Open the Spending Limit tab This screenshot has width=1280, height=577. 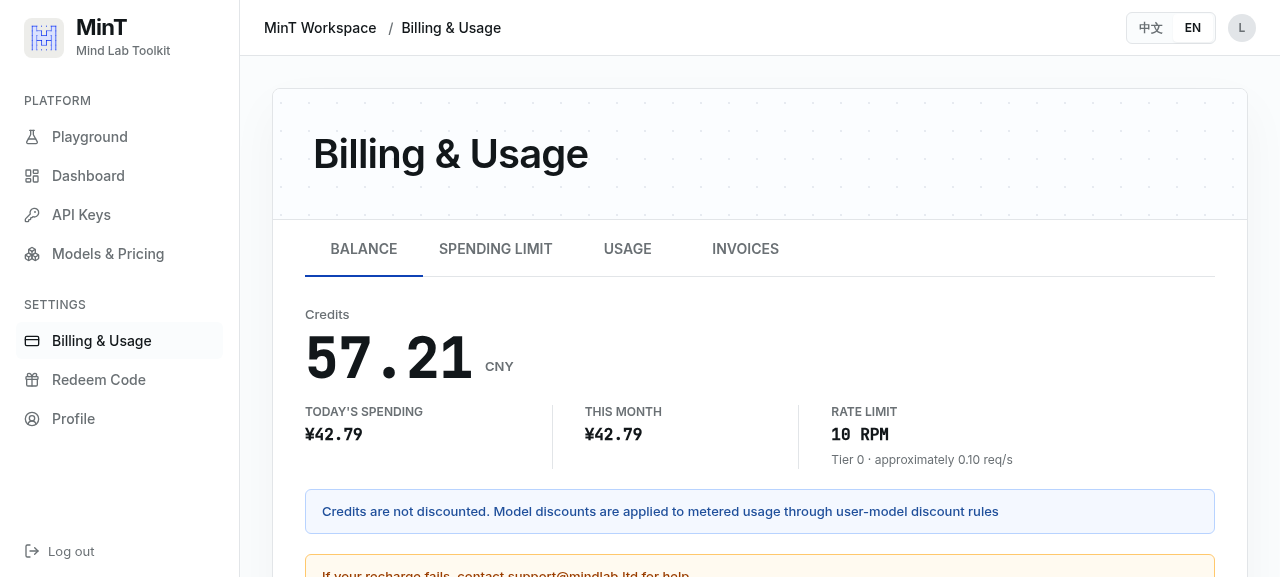[x=496, y=249]
